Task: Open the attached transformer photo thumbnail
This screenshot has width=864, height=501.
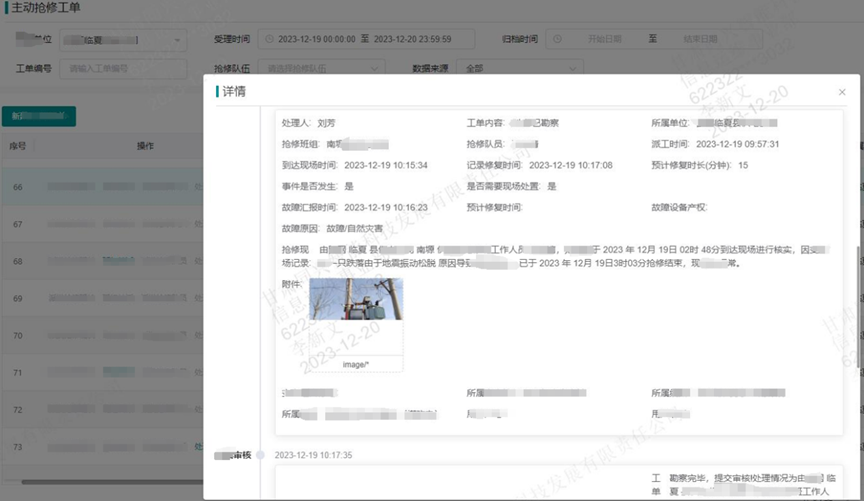Action: (356, 299)
